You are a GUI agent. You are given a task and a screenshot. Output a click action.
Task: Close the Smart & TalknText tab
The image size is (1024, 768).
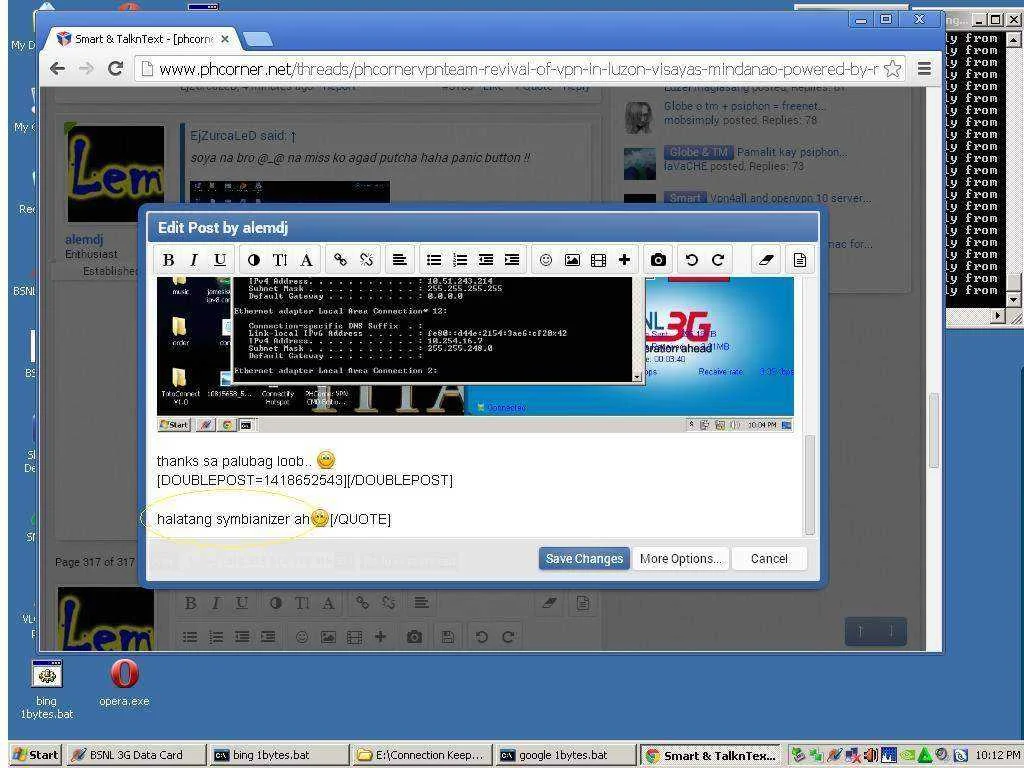click(x=225, y=39)
